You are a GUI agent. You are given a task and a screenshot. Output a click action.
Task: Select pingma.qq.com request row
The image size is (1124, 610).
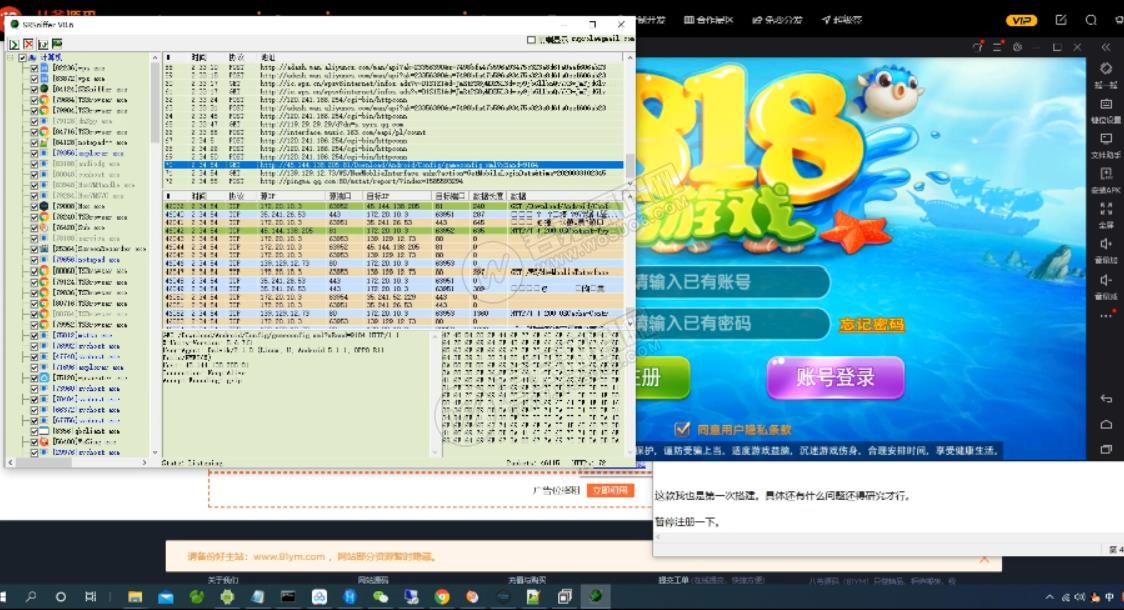[x=394, y=181]
